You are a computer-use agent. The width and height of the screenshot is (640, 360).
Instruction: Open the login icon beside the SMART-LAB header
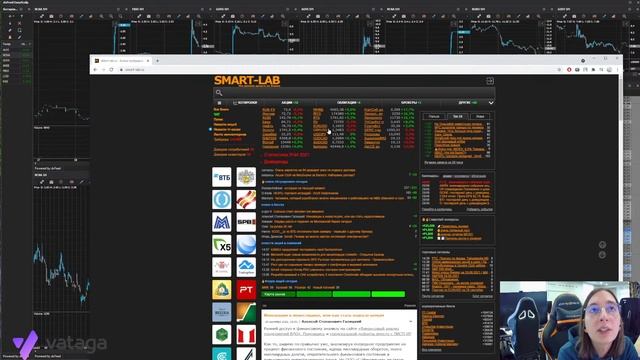(x=490, y=81)
